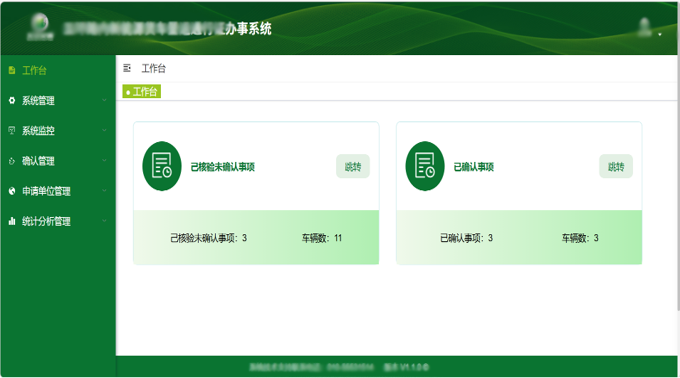Click the 已确认事项 round document icon
The height and width of the screenshot is (378, 680).
click(425, 166)
